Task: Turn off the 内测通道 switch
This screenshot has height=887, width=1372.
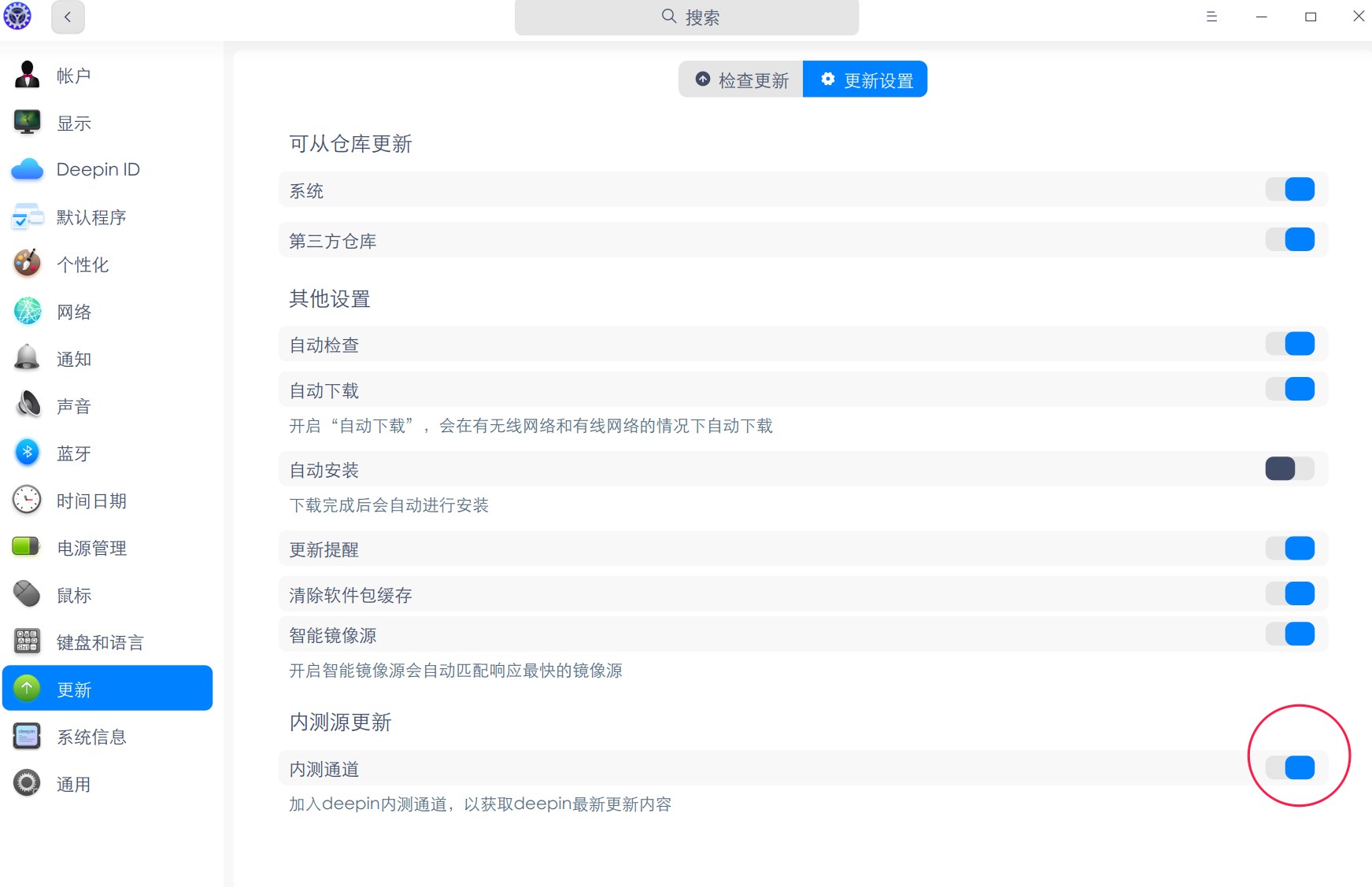Action: (1290, 767)
